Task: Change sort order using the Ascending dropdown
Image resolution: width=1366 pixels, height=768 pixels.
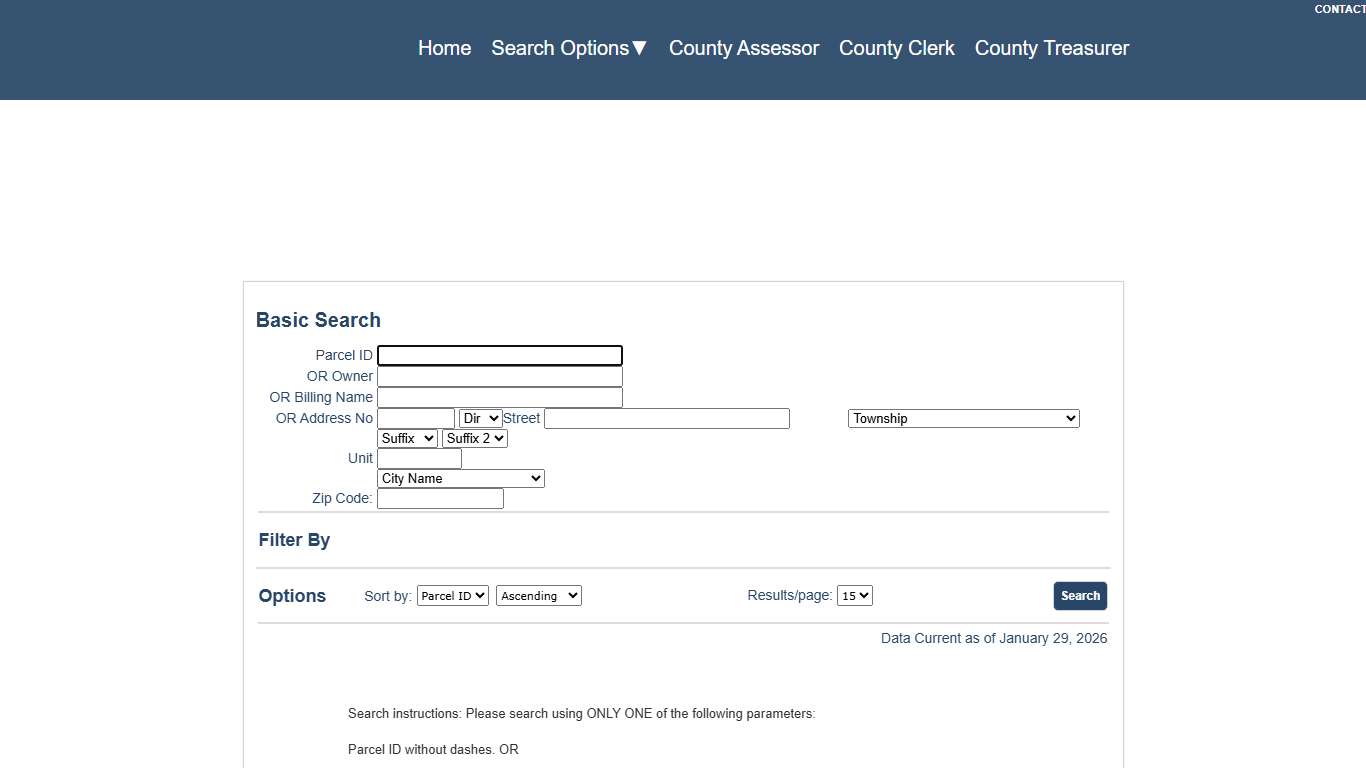Action: 538,595
